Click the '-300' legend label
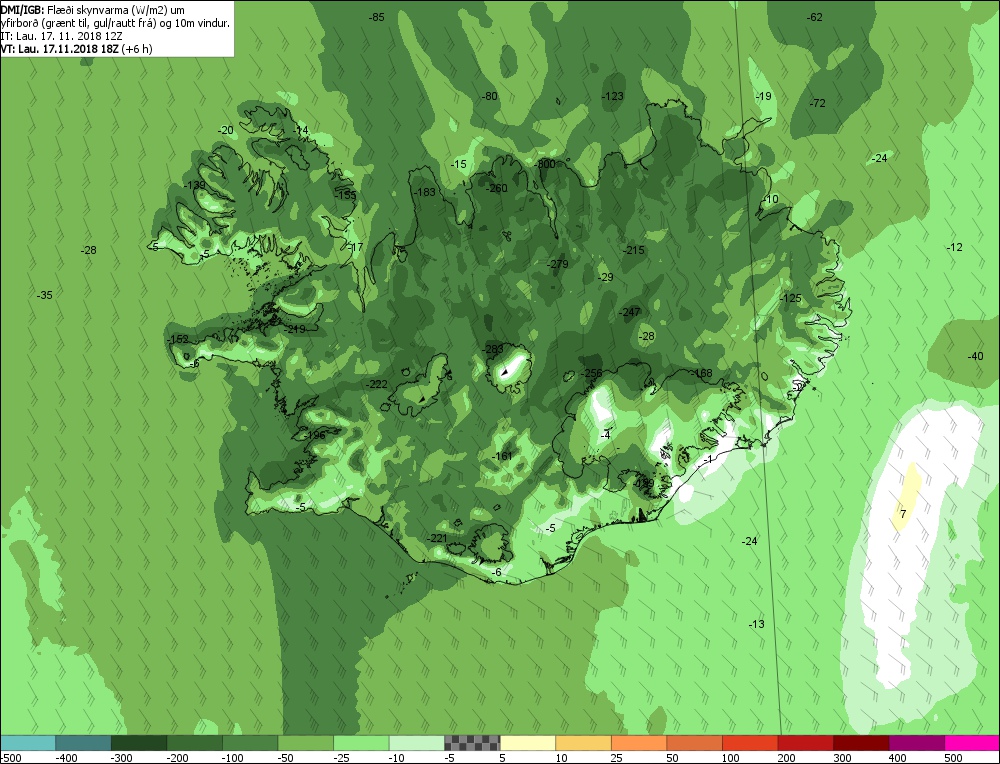 [122, 758]
